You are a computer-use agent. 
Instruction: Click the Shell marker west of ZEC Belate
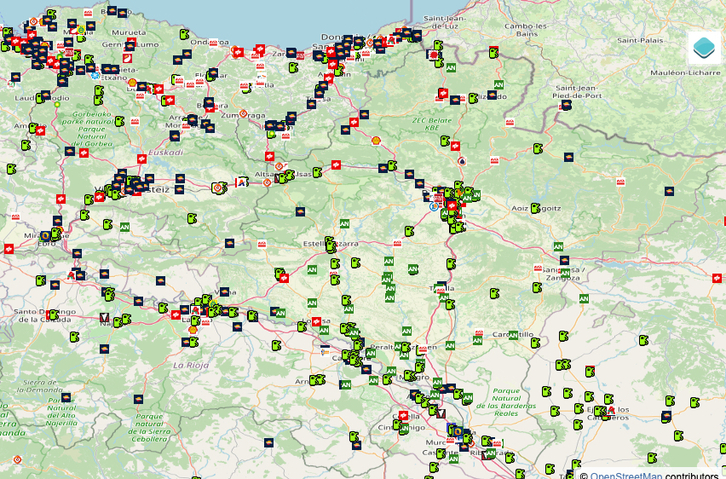click(376, 140)
